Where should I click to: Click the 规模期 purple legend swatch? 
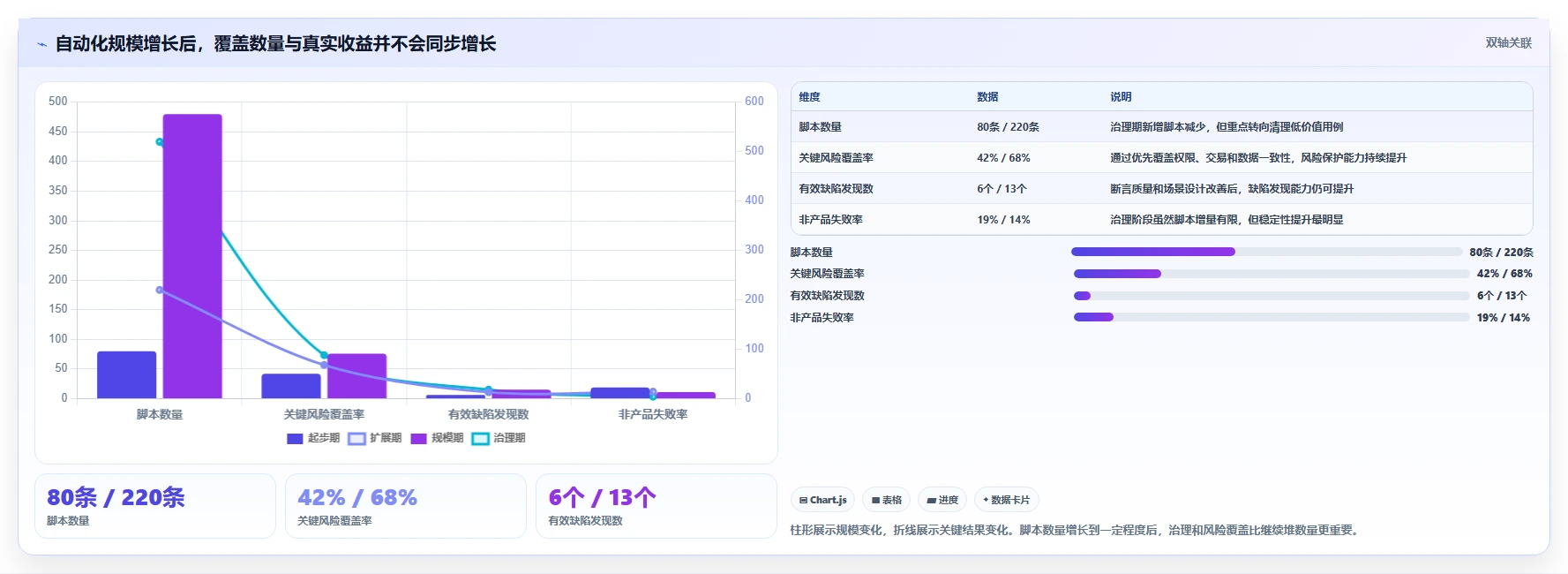tap(418, 438)
